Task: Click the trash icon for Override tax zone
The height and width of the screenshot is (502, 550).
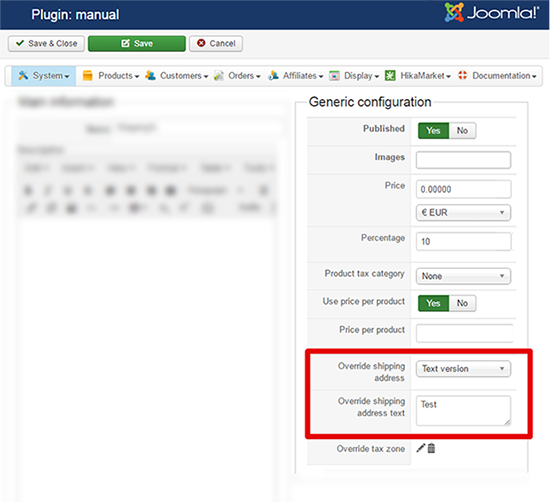Action: click(431, 448)
